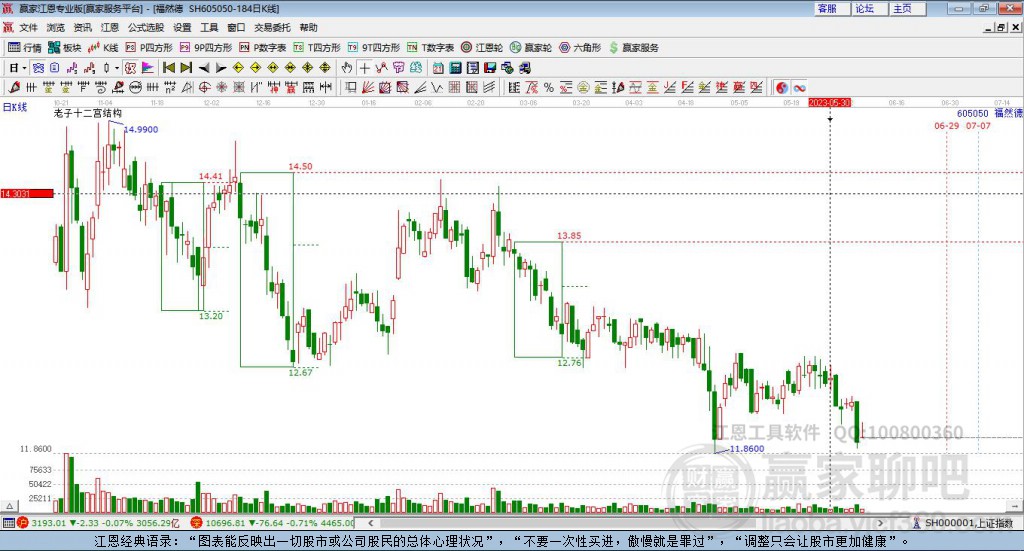Image resolution: width=1024 pixels, height=551 pixels.
Task: Select the red pencil drawing tool
Action: [14, 87]
